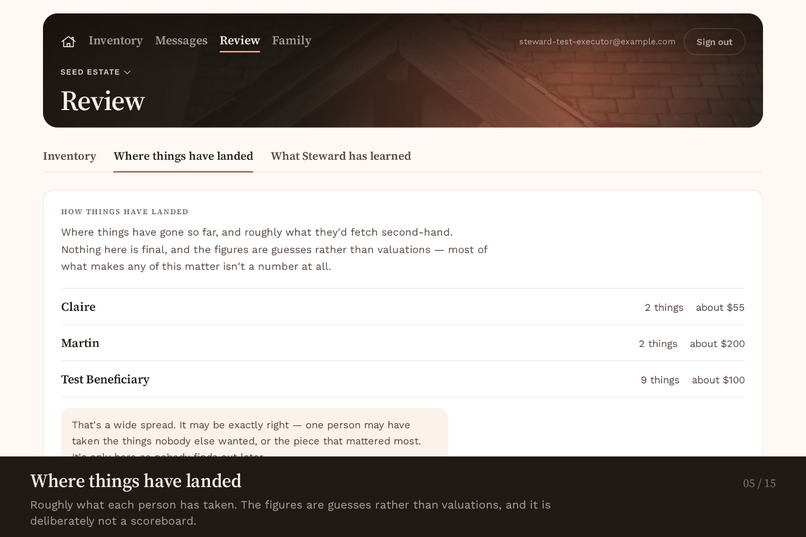This screenshot has height=537, width=806.
Task: Click Test Beneficiary's 'about $100' figure
Action: pos(718,380)
